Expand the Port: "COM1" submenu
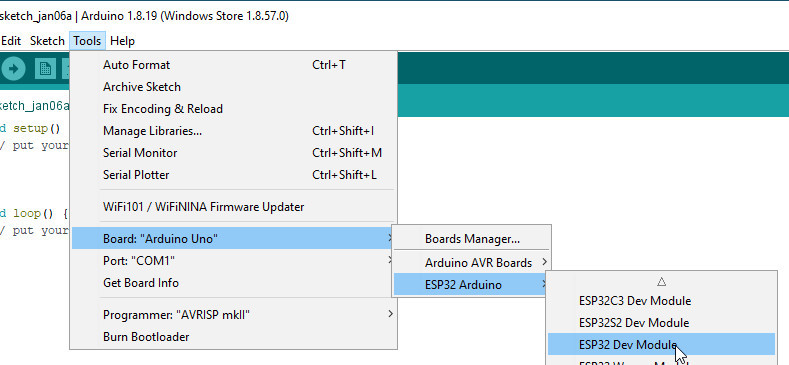This screenshot has width=789, height=365. coord(233,261)
